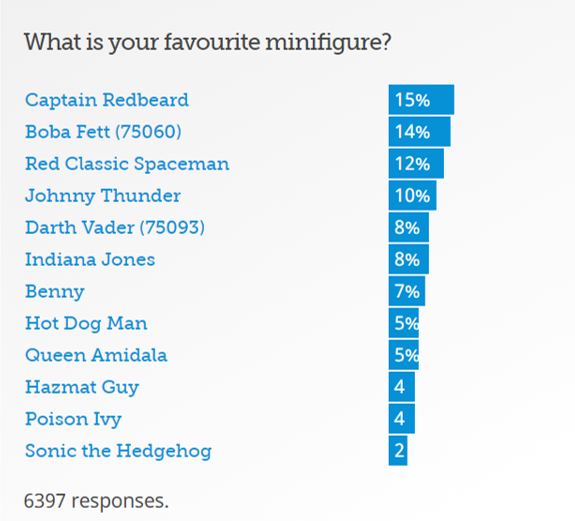This screenshot has height=521, width=575.
Task: Open the Johnny Thunder link
Action: tap(103, 196)
